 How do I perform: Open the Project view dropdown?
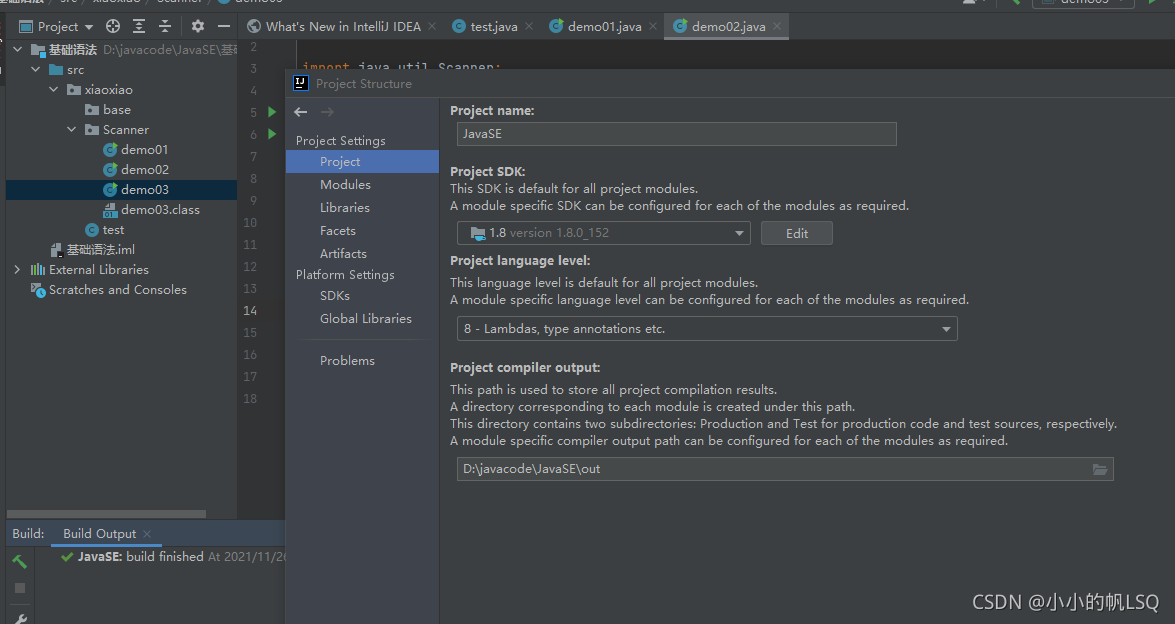(x=89, y=27)
